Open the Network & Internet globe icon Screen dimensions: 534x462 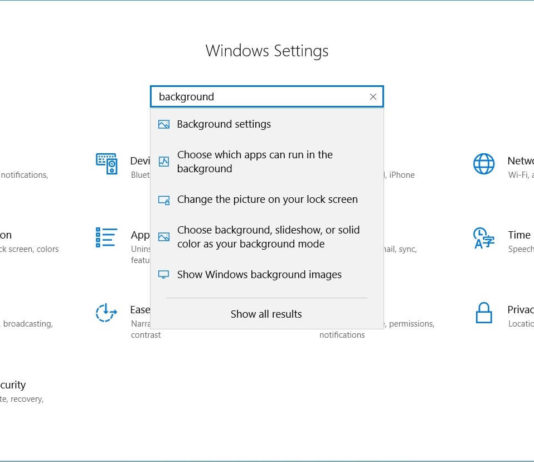pyautogui.click(x=484, y=164)
